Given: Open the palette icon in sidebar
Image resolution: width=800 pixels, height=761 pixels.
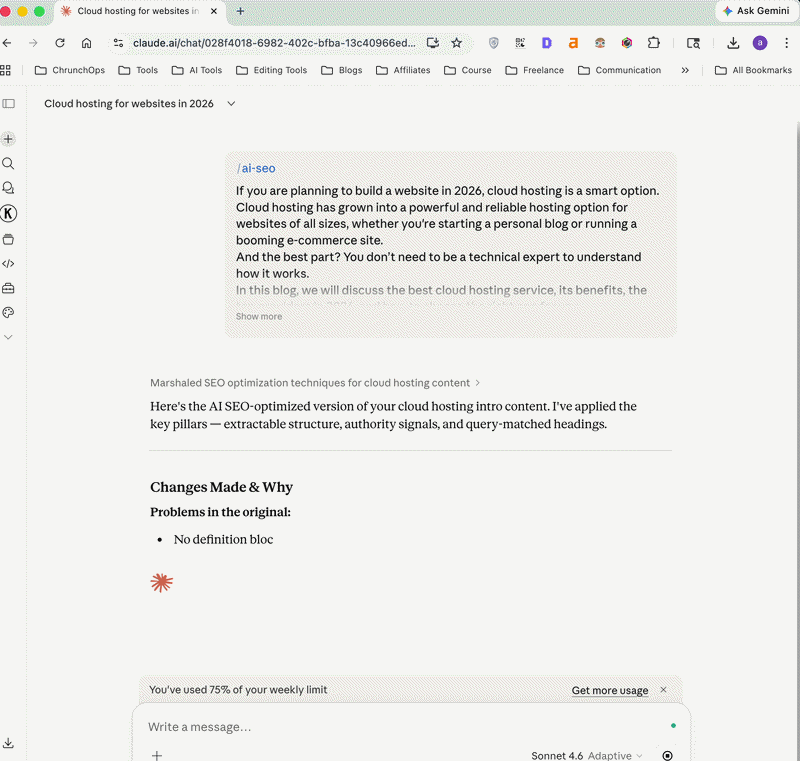Looking at the screenshot, I should coord(8,313).
